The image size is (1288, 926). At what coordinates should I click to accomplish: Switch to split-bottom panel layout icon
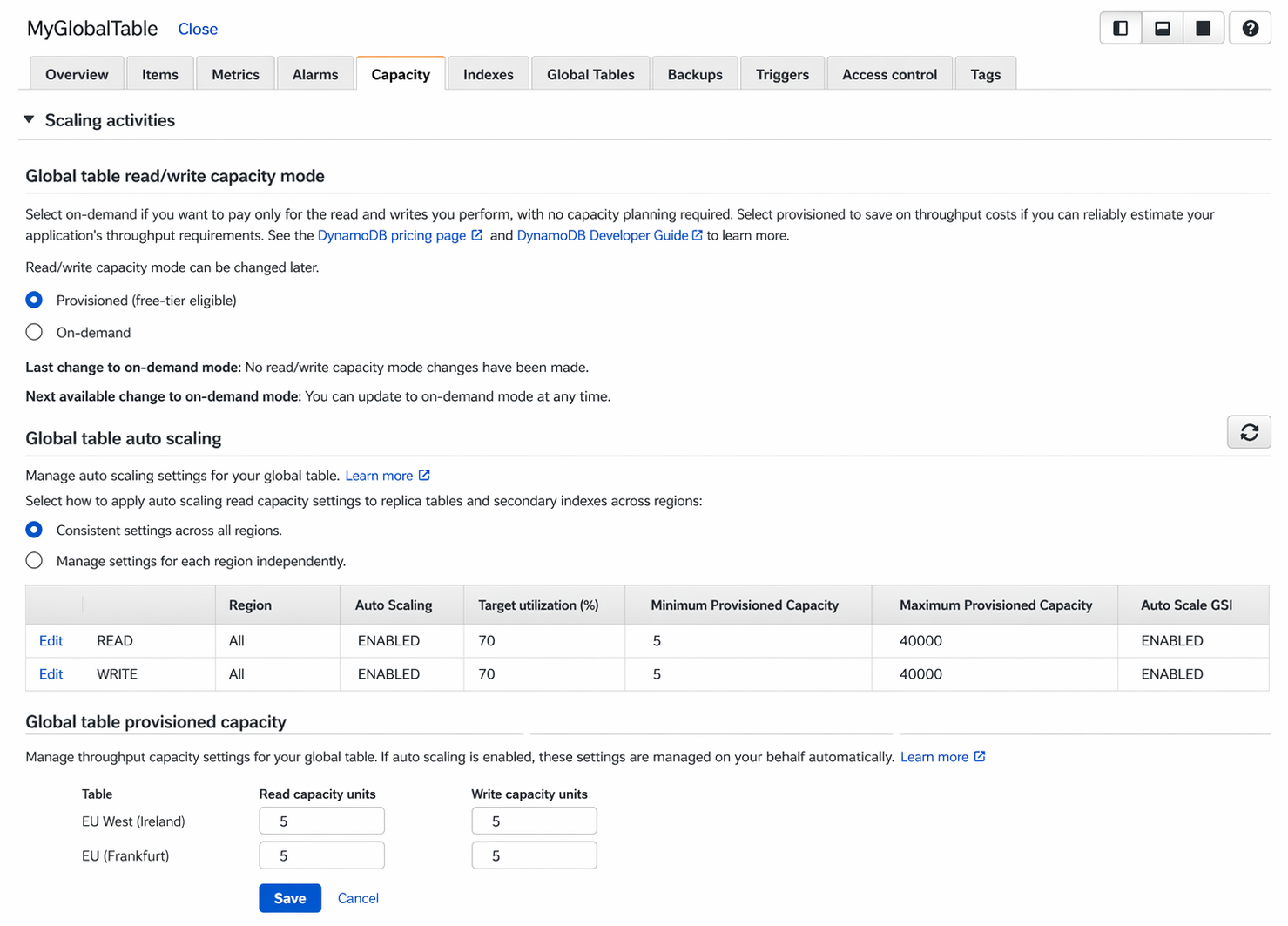pos(1162,27)
